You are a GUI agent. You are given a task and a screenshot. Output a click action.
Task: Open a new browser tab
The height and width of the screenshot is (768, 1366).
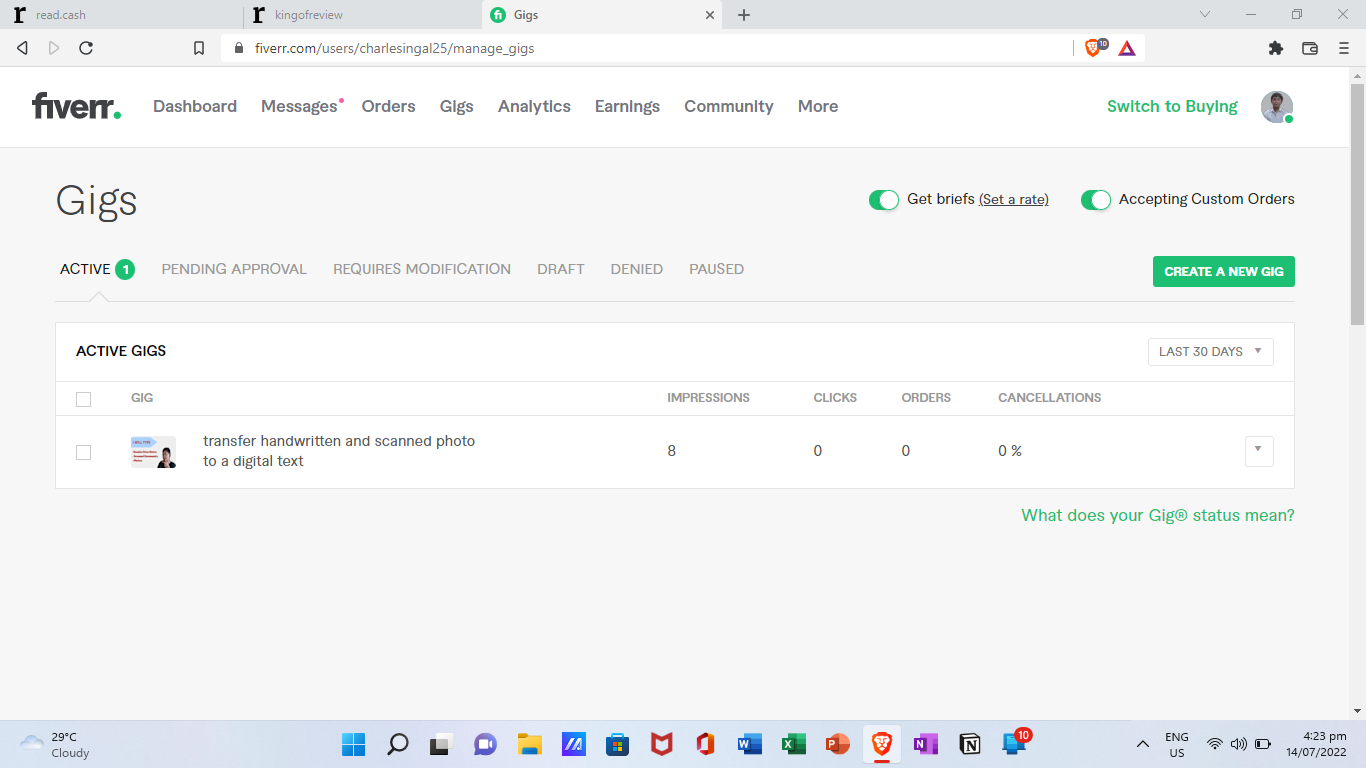tap(744, 15)
